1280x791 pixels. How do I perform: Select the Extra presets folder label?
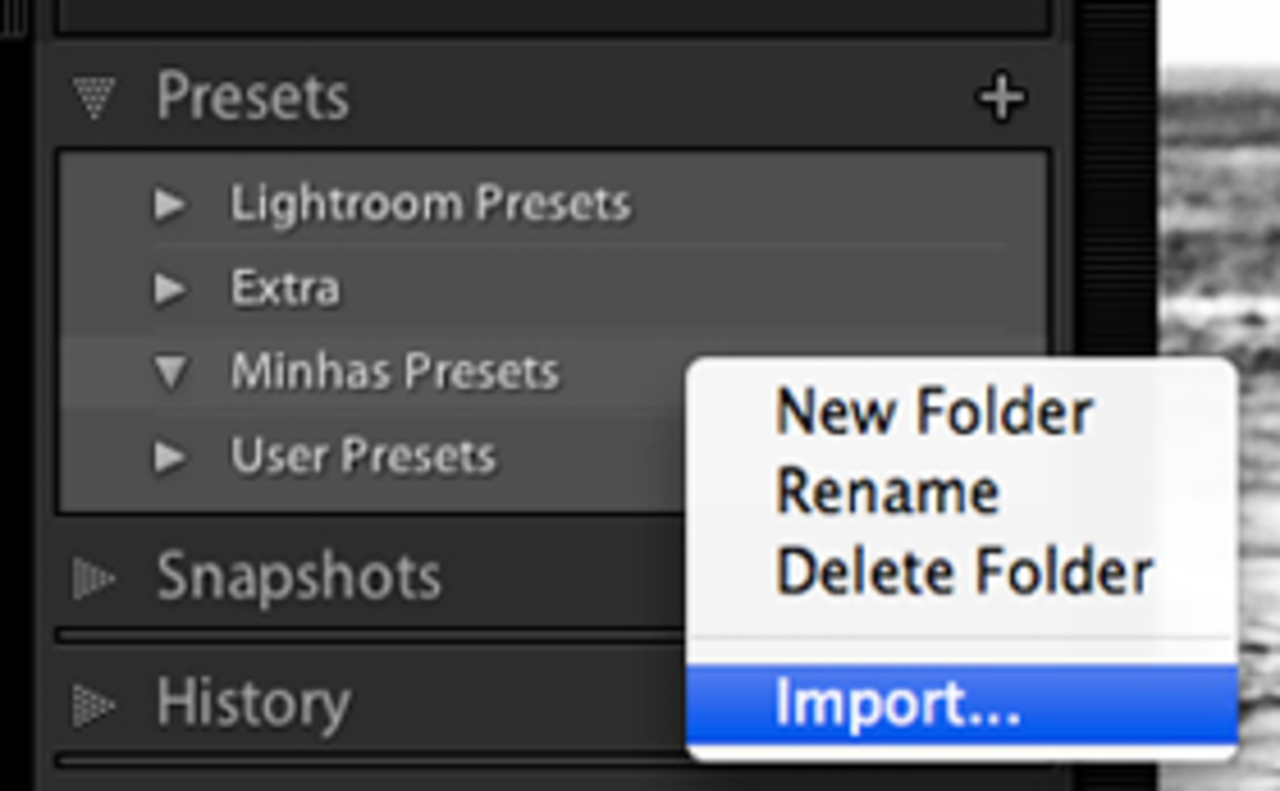click(x=285, y=289)
